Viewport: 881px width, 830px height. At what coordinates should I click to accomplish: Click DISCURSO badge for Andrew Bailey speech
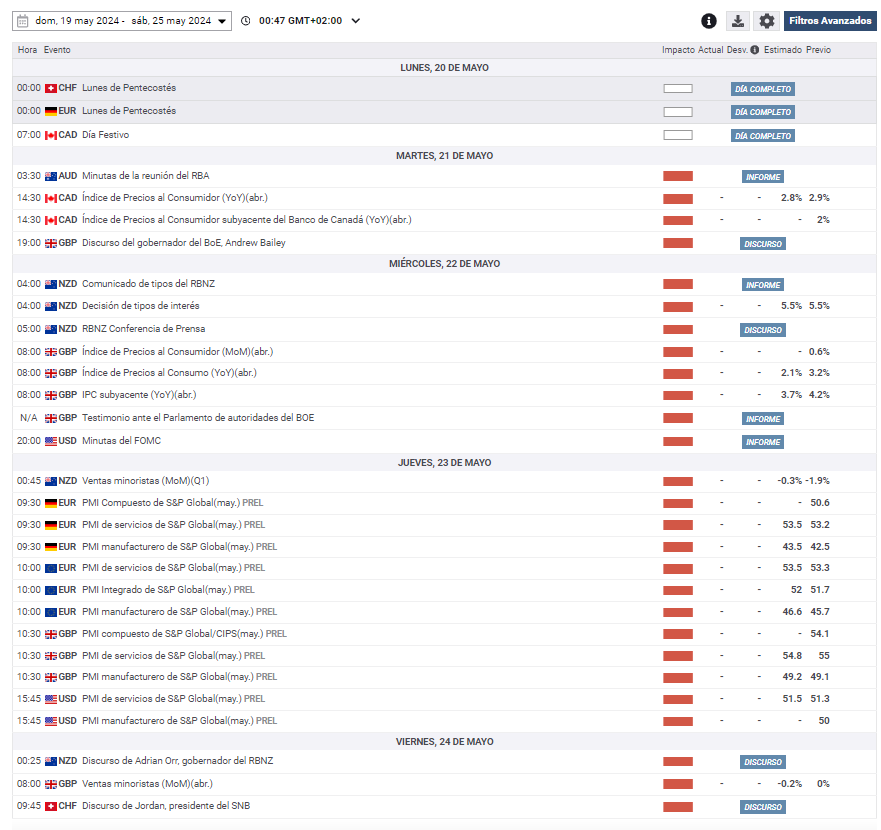point(763,244)
